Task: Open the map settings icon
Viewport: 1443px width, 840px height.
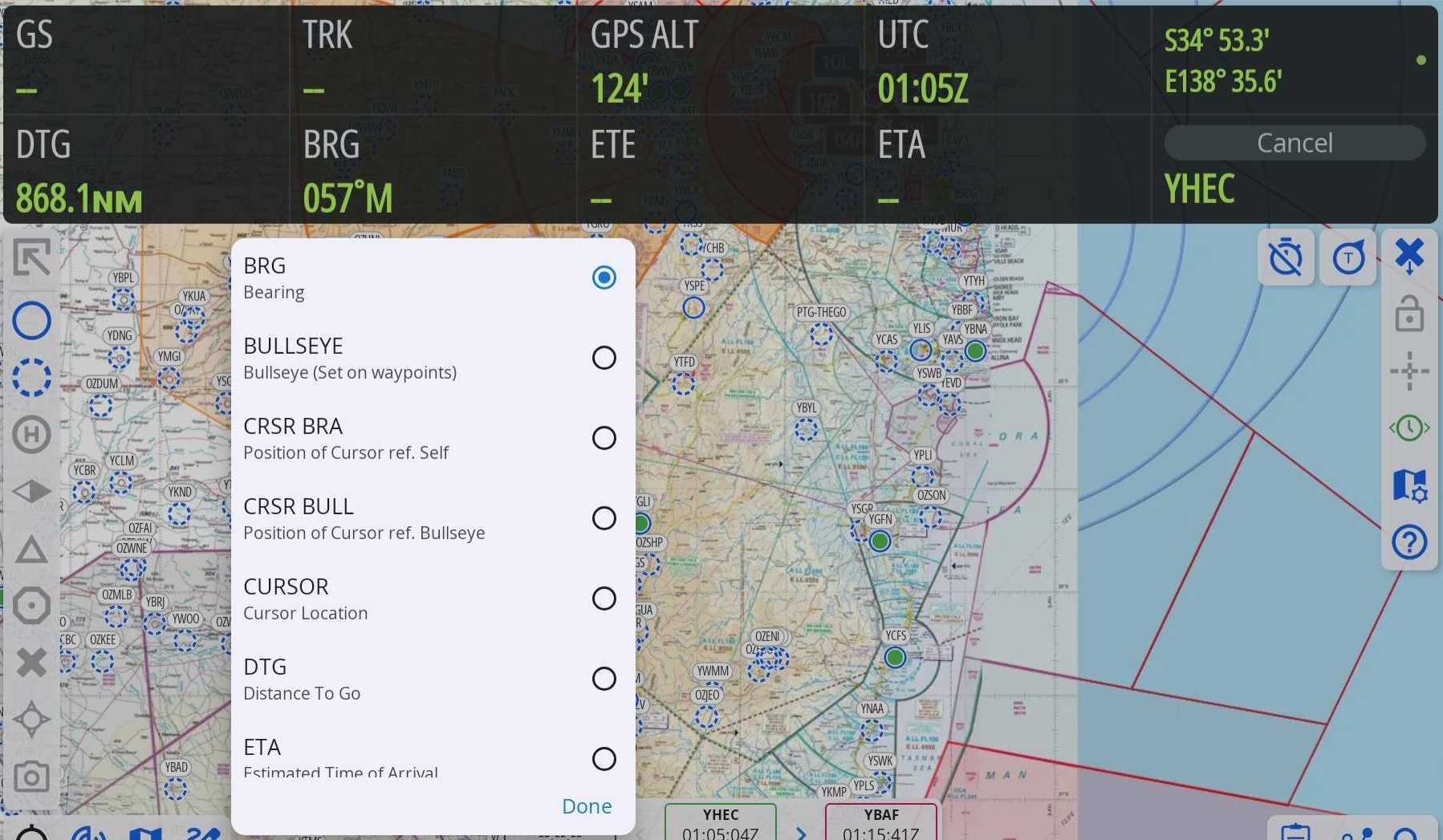Action: [1409, 485]
